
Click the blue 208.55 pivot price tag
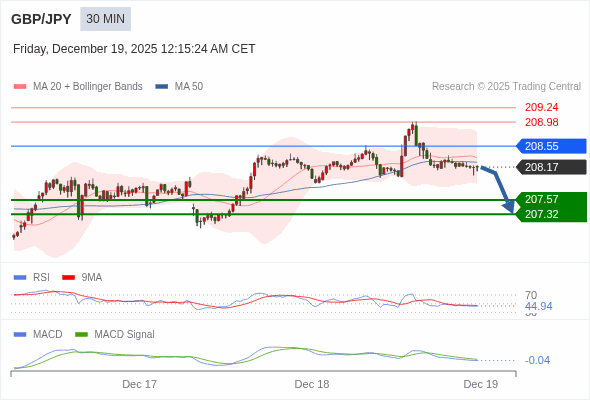(x=551, y=146)
